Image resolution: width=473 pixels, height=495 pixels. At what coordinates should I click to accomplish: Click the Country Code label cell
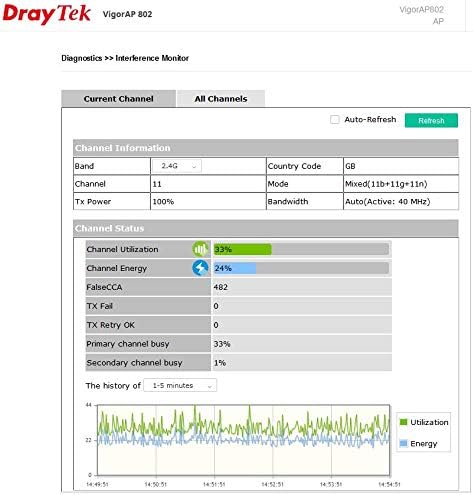coord(305,166)
